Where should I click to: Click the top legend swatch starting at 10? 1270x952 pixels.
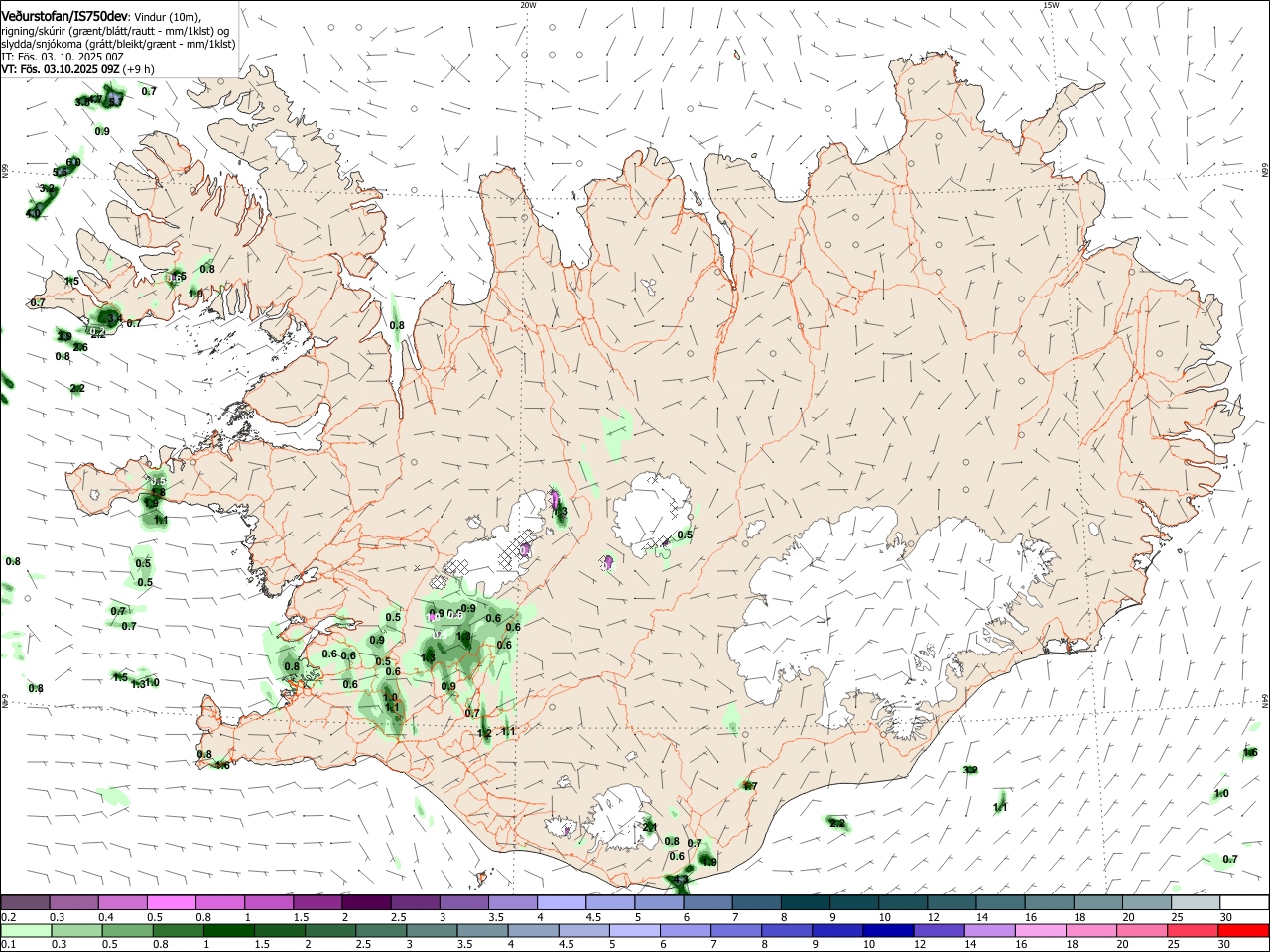point(902,902)
